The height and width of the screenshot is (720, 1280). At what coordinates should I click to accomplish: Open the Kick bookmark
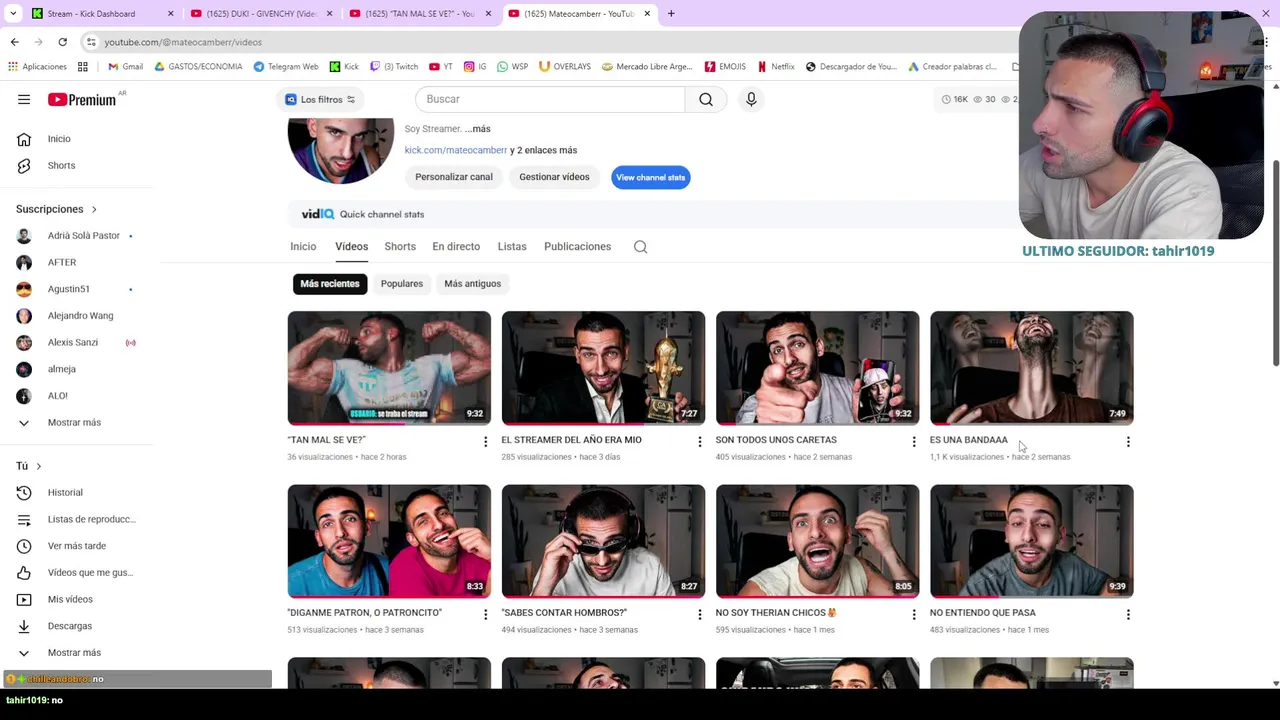(344, 67)
